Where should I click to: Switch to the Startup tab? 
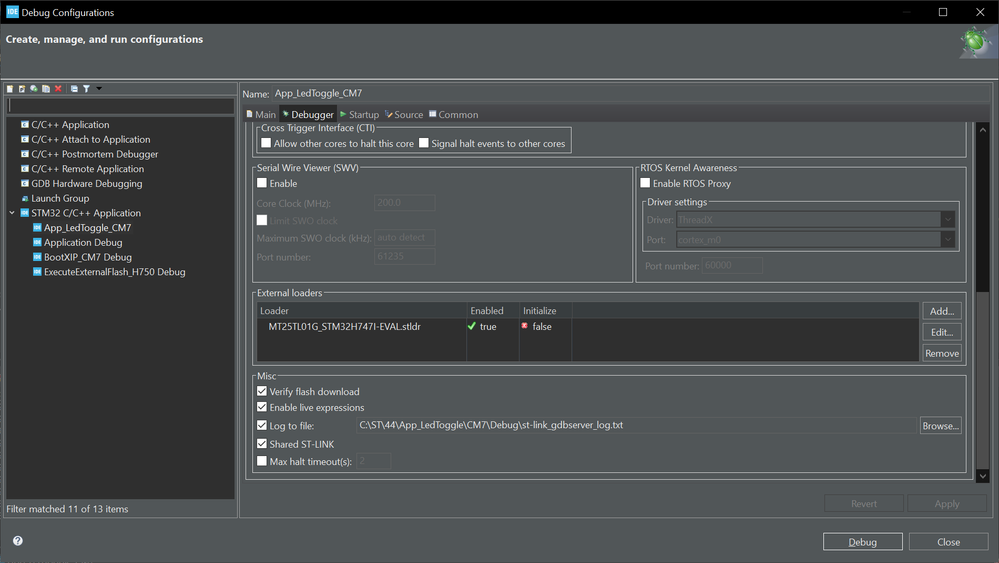click(x=359, y=115)
